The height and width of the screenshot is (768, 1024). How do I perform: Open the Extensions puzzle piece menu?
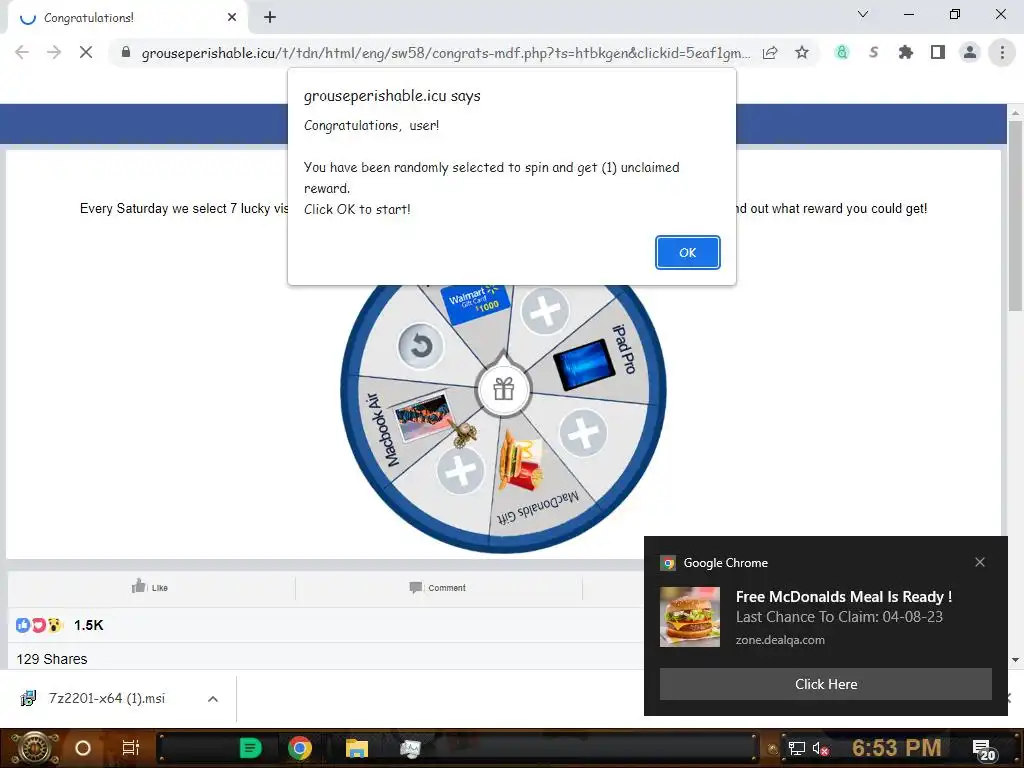coord(905,52)
